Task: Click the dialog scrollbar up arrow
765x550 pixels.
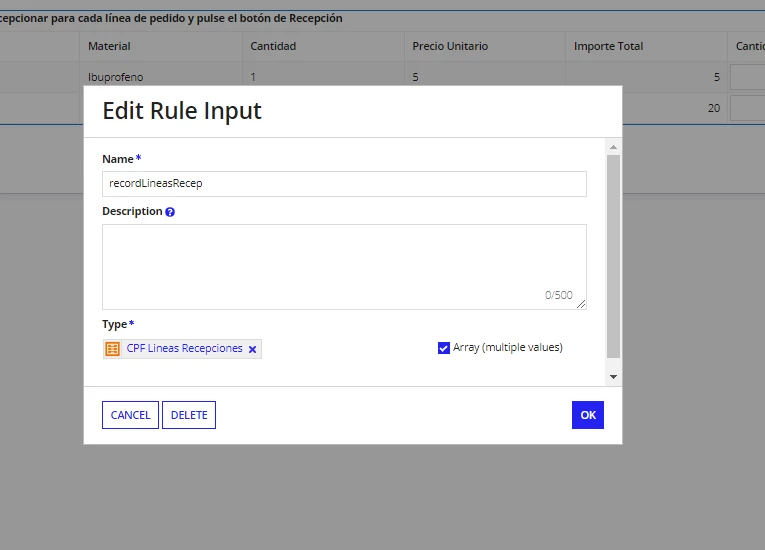Action: click(x=613, y=147)
